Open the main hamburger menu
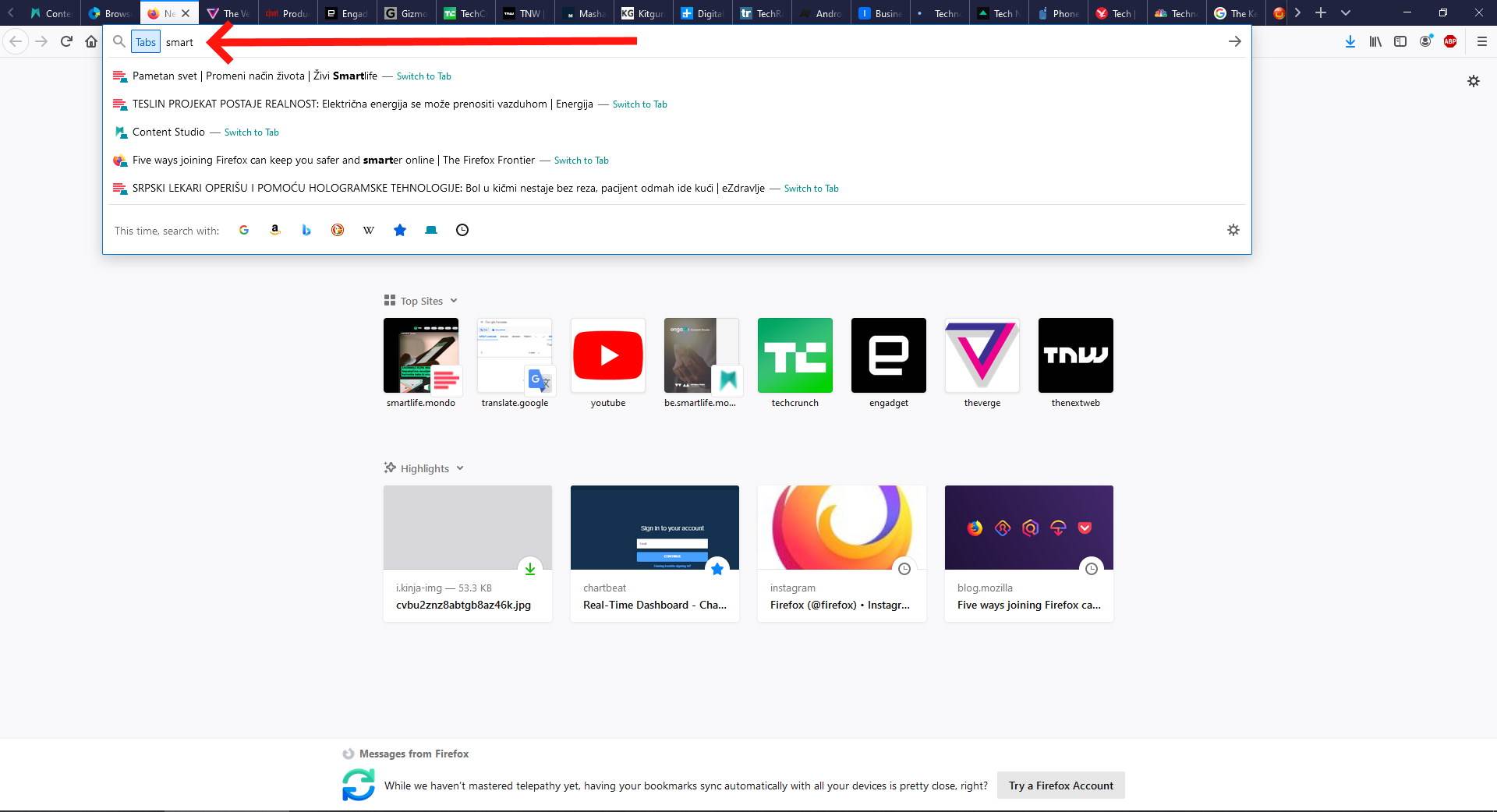This screenshot has height=812, width=1497. (x=1481, y=41)
